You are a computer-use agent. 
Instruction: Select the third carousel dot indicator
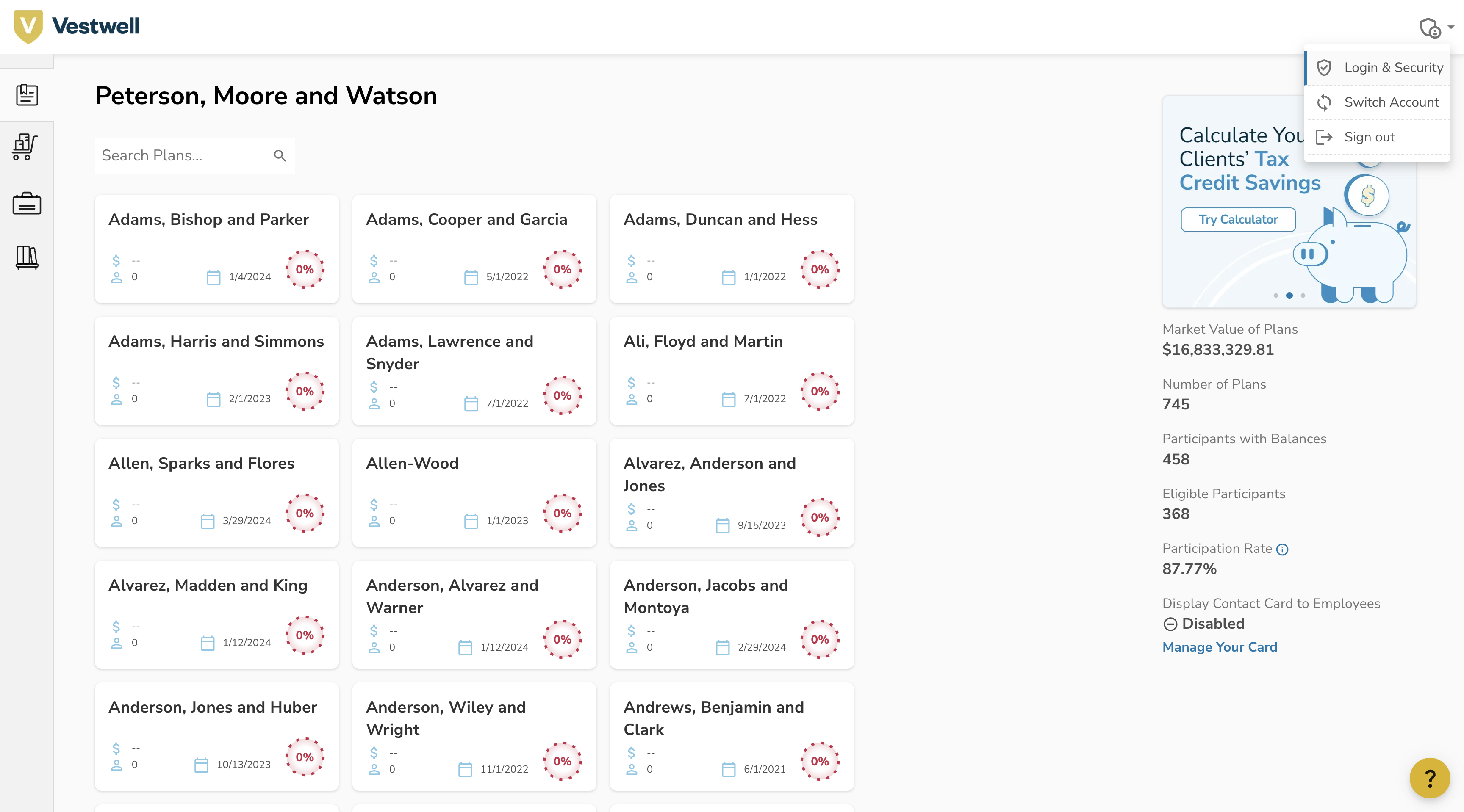(1303, 295)
